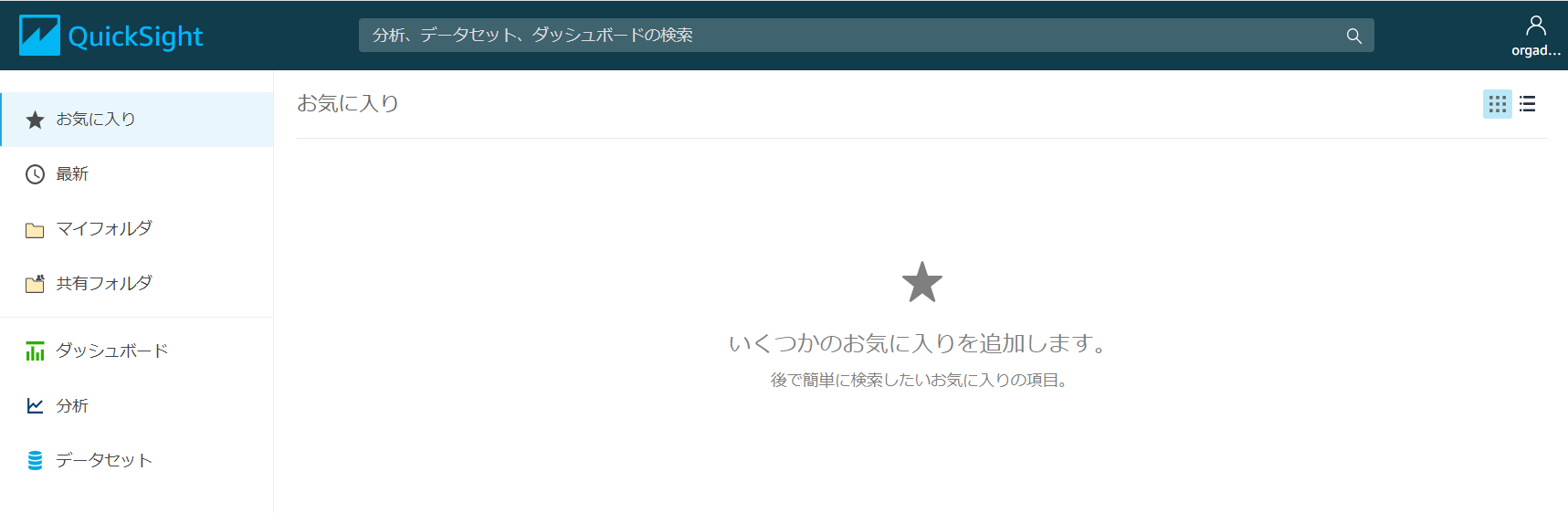1568x513 pixels.
Task: Open 共有フォルダ in the sidebar
Action: (x=137, y=284)
